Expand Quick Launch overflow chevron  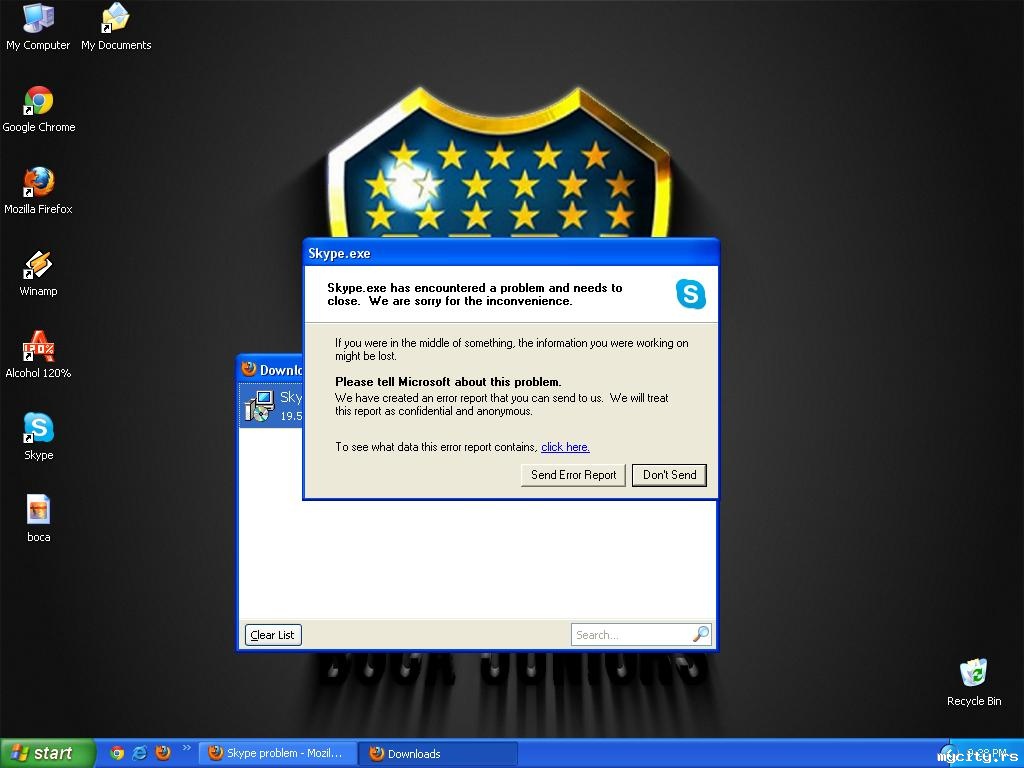[187, 748]
